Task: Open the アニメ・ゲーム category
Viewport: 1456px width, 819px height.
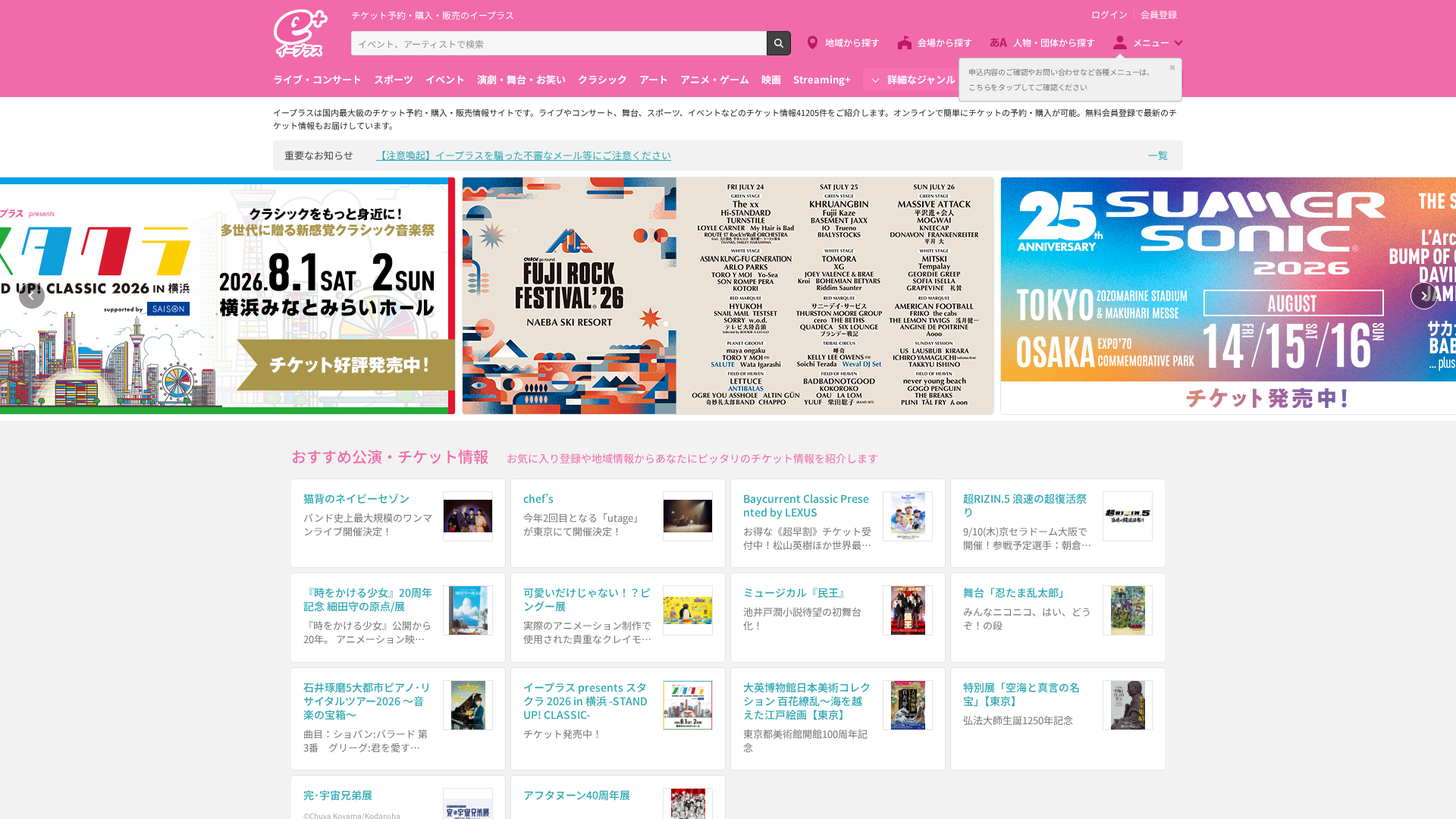Action: (x=714, y=80)
